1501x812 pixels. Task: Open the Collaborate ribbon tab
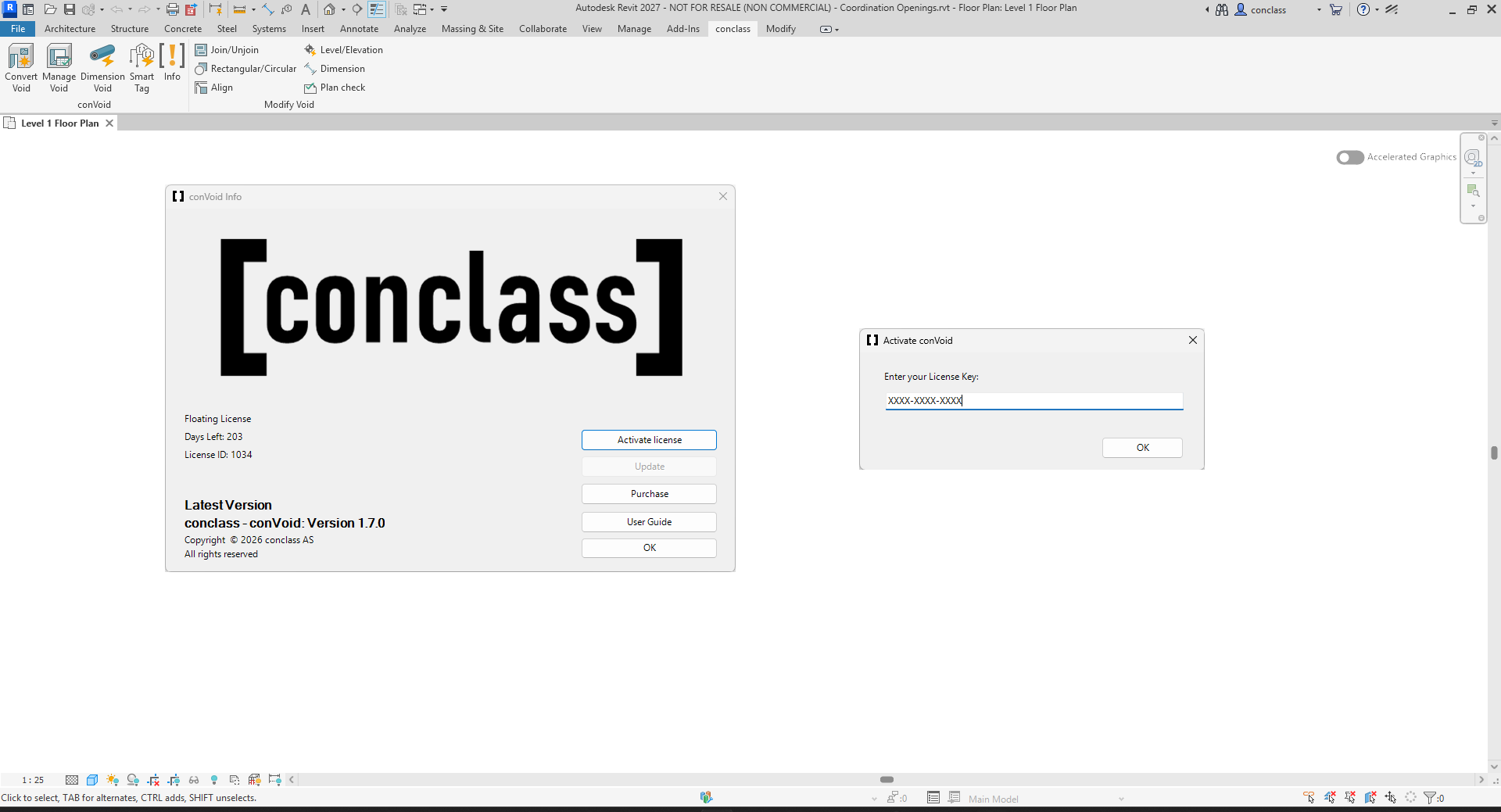(543, 29)
